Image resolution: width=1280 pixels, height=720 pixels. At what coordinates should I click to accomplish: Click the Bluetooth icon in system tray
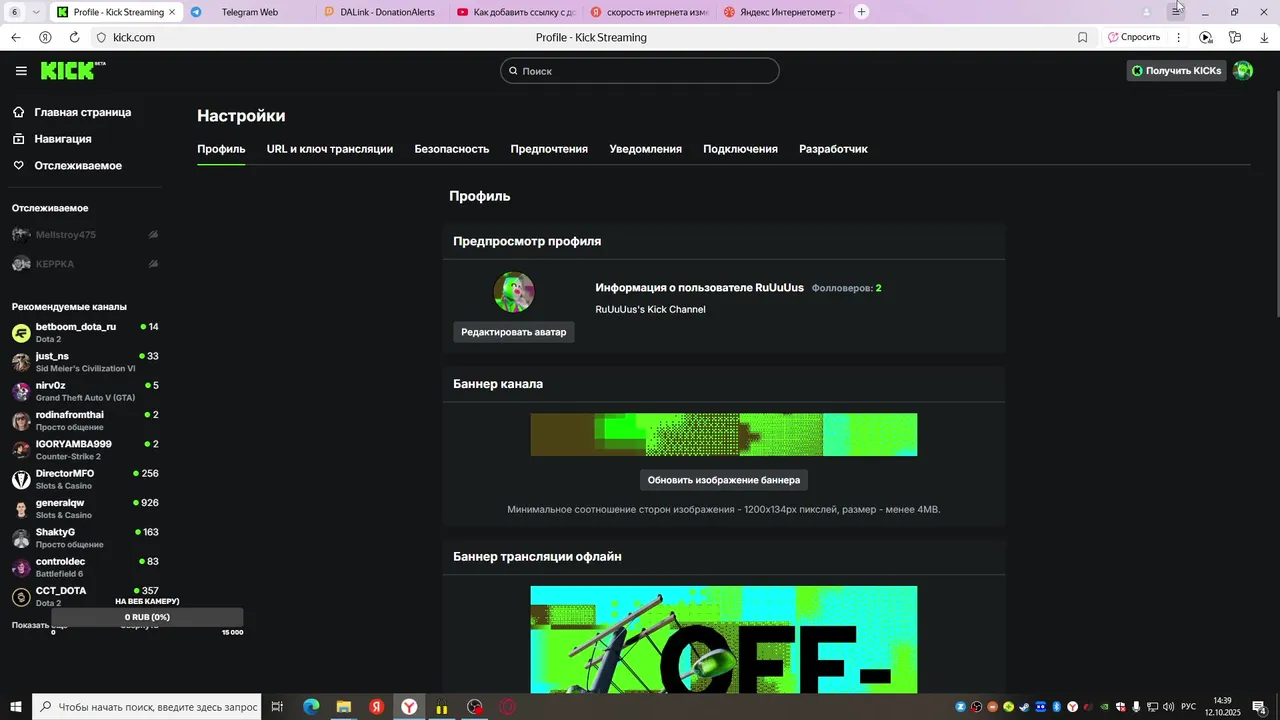point(1056,707)
